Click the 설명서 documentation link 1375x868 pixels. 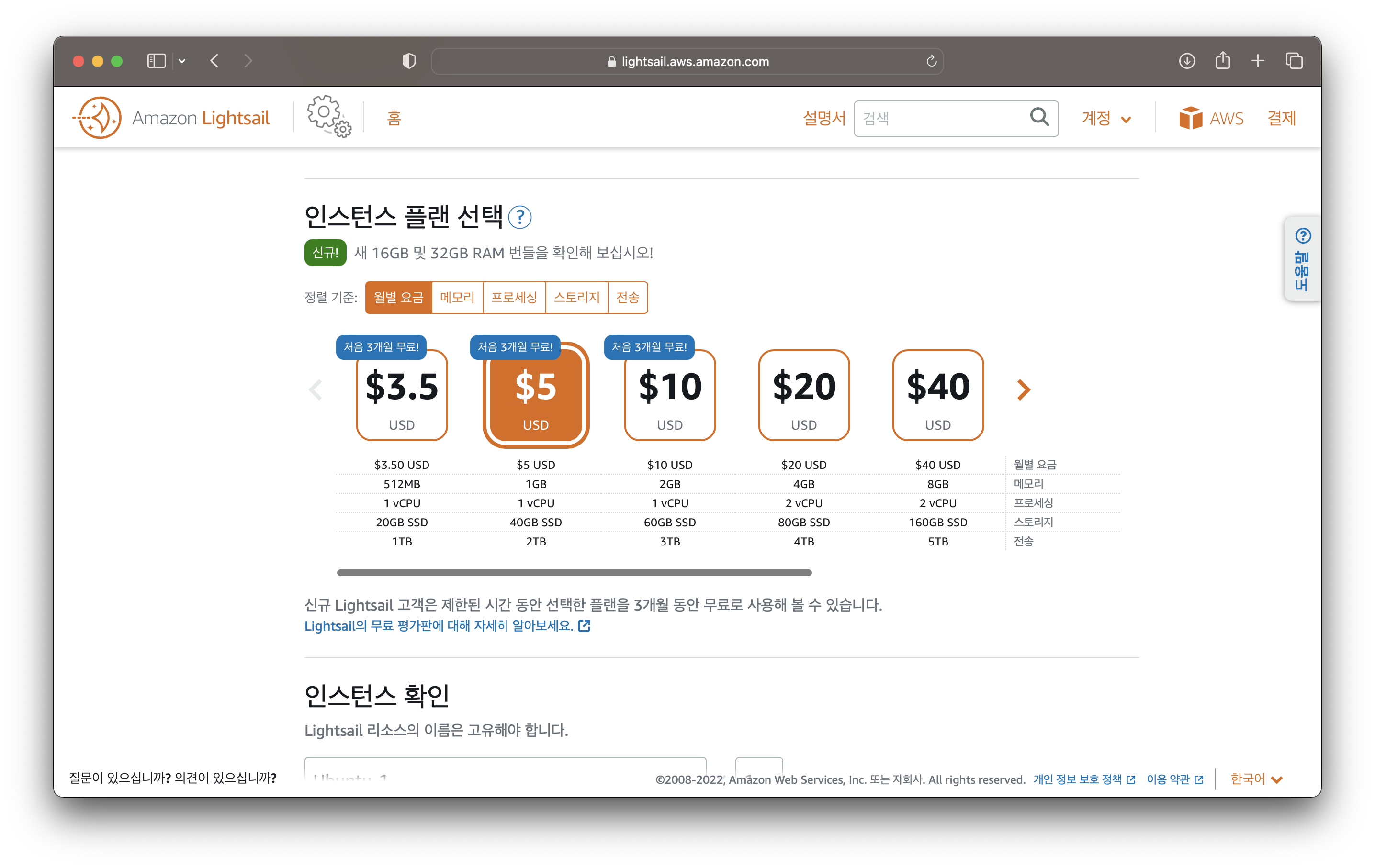(x=823, y=118)
